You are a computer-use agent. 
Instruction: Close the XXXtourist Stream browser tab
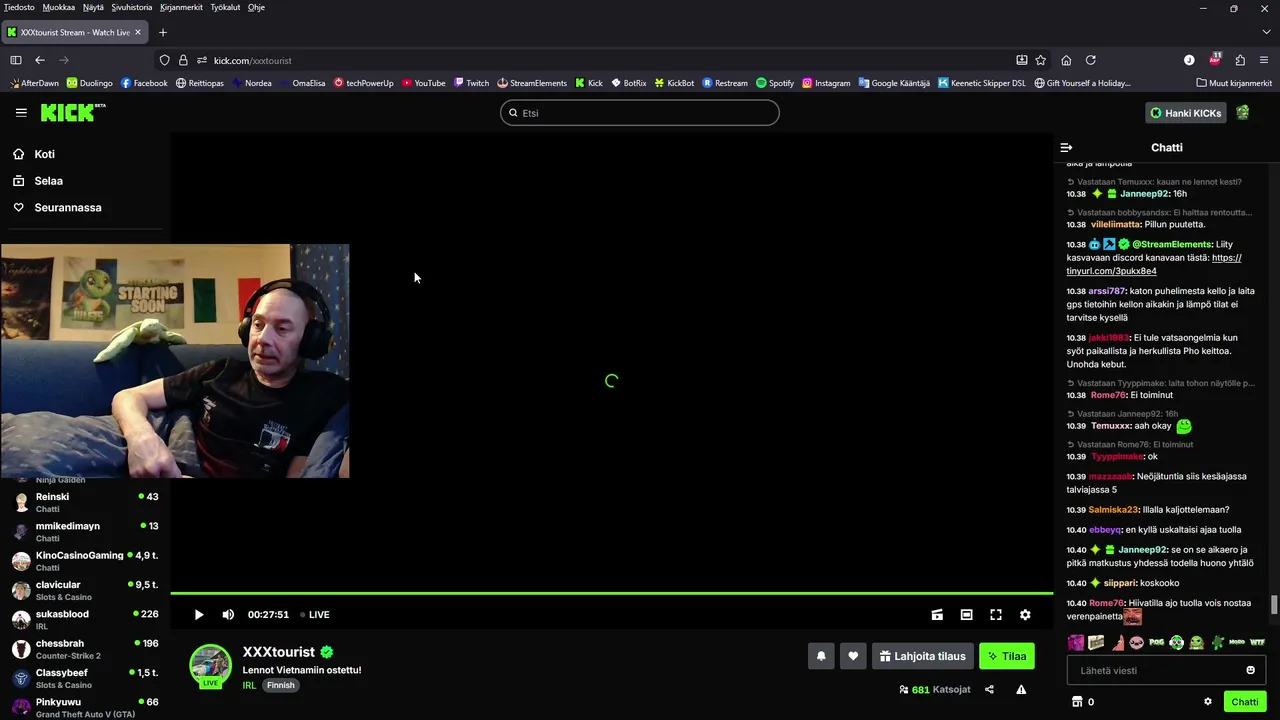pyautogui.click(x=138, y=32)
